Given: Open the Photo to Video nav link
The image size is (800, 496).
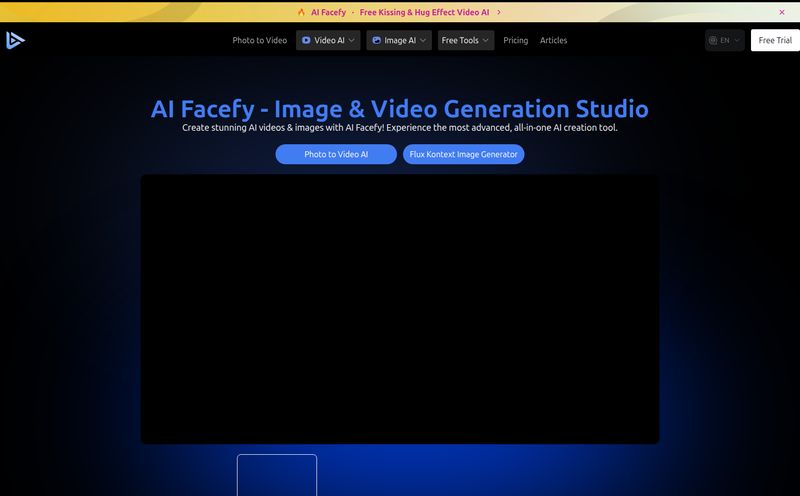Looking at the screenshot, I should (260, 40).
